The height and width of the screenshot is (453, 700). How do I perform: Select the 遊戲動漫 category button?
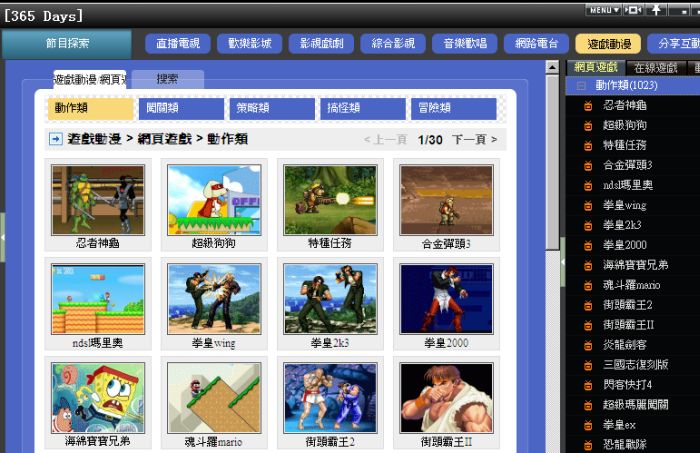coord(608,44)
